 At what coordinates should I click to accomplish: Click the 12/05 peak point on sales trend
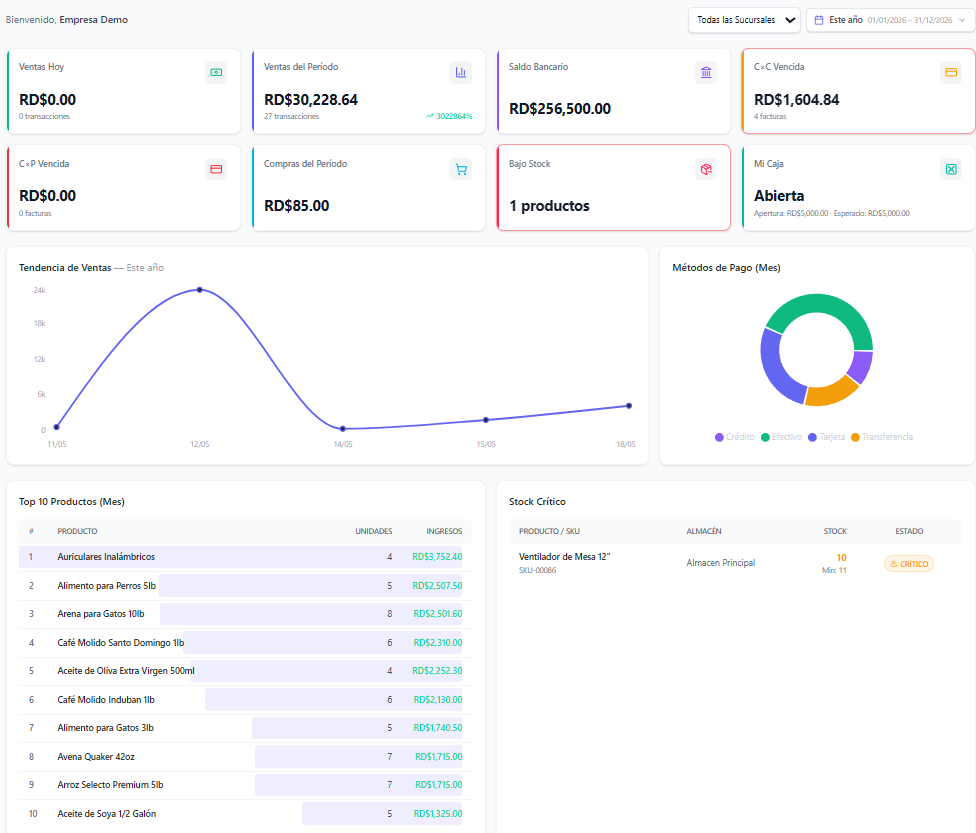[200, 289]
